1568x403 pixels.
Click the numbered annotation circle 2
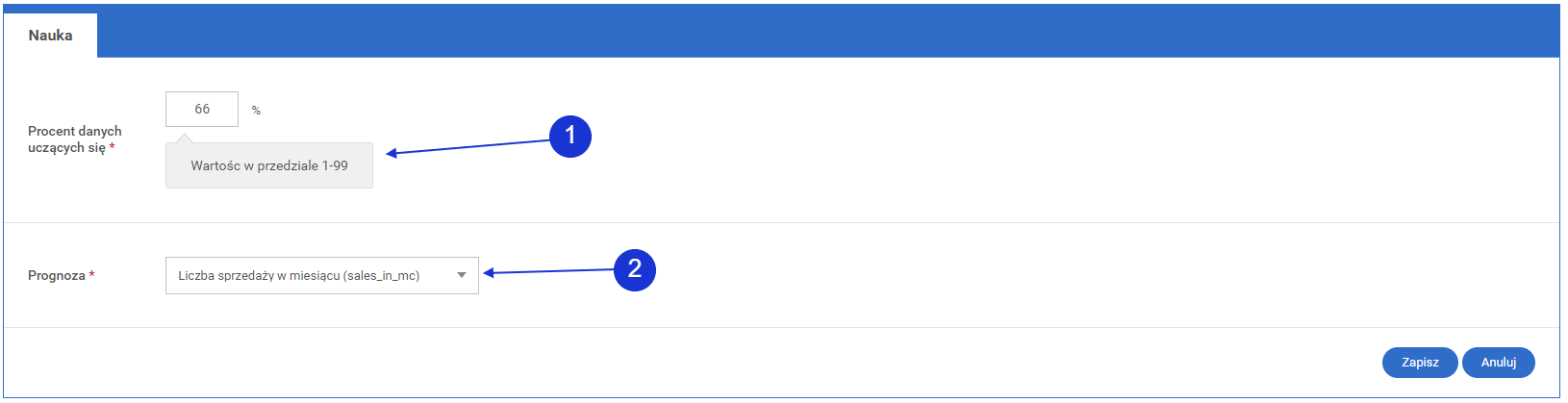coord(634,268)
